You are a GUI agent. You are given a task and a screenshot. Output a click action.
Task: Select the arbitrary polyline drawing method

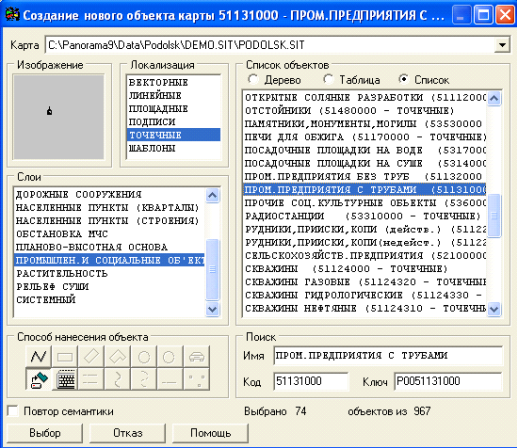click(38, 357)
